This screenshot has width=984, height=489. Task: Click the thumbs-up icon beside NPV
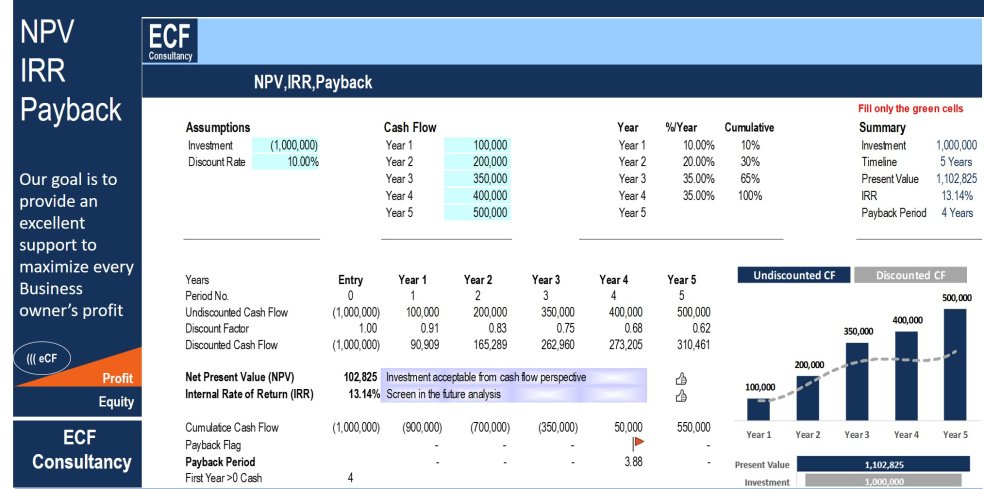(x=682, y=378)
